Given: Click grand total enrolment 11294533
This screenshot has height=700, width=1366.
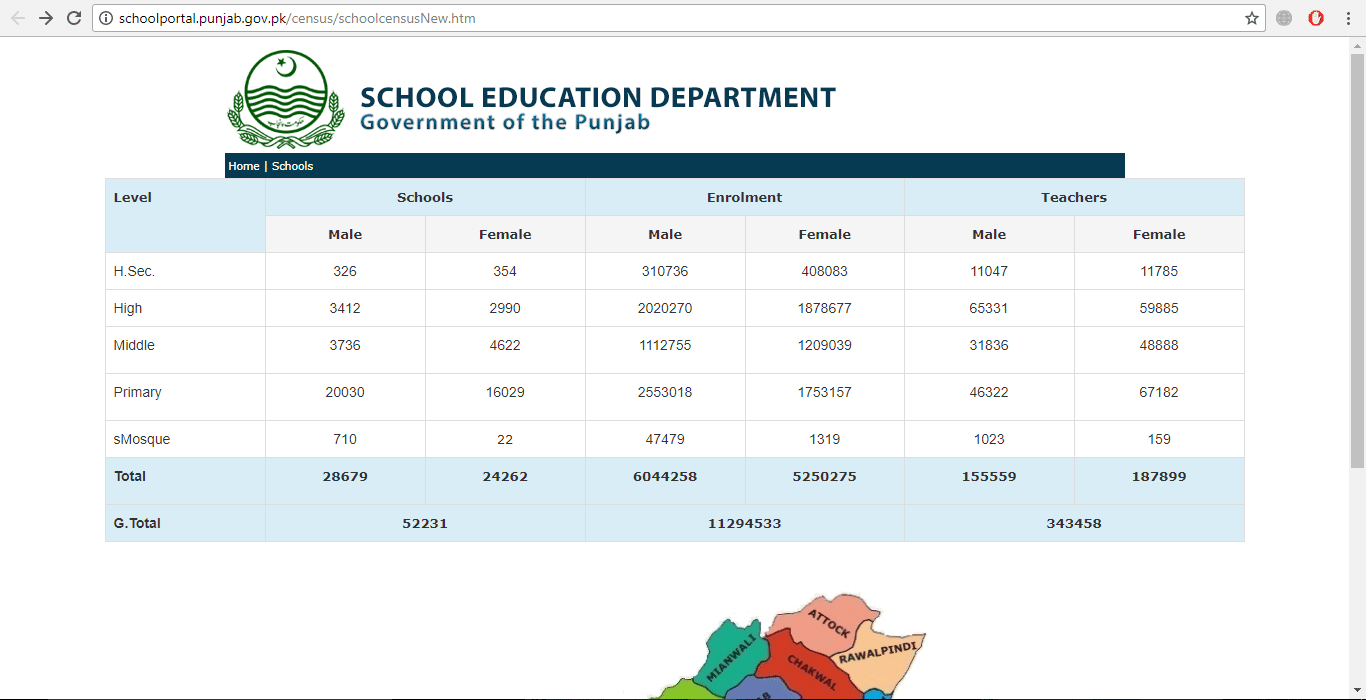Looking at the screenshot, I should (745, 523).
